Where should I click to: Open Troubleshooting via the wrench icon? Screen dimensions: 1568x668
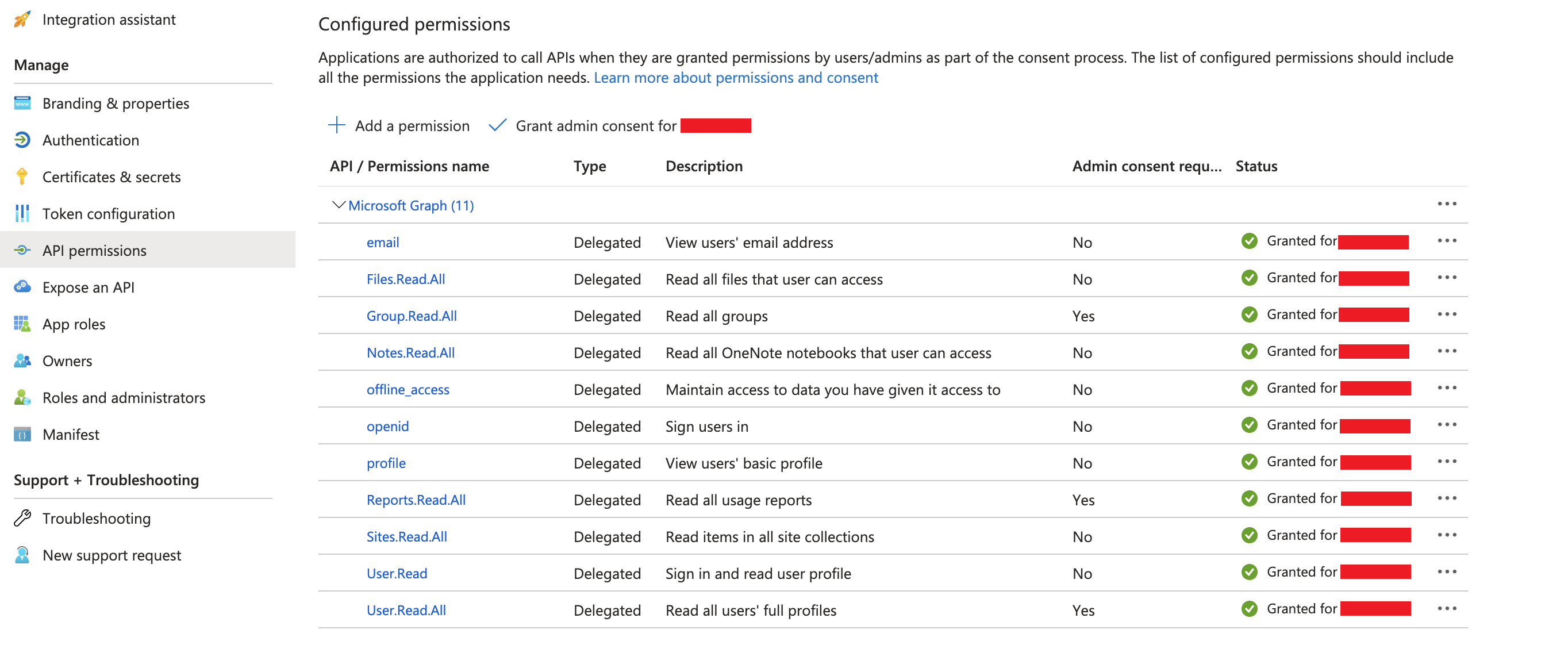pyautogui.click(x=22, y=518)
